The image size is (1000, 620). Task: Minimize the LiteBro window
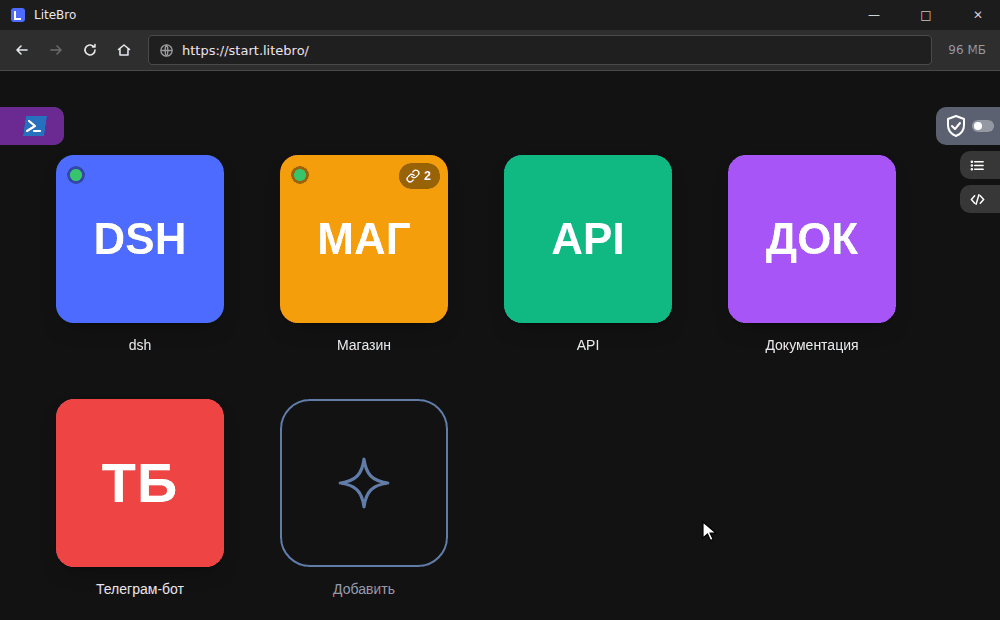click(x=874, y=15)
